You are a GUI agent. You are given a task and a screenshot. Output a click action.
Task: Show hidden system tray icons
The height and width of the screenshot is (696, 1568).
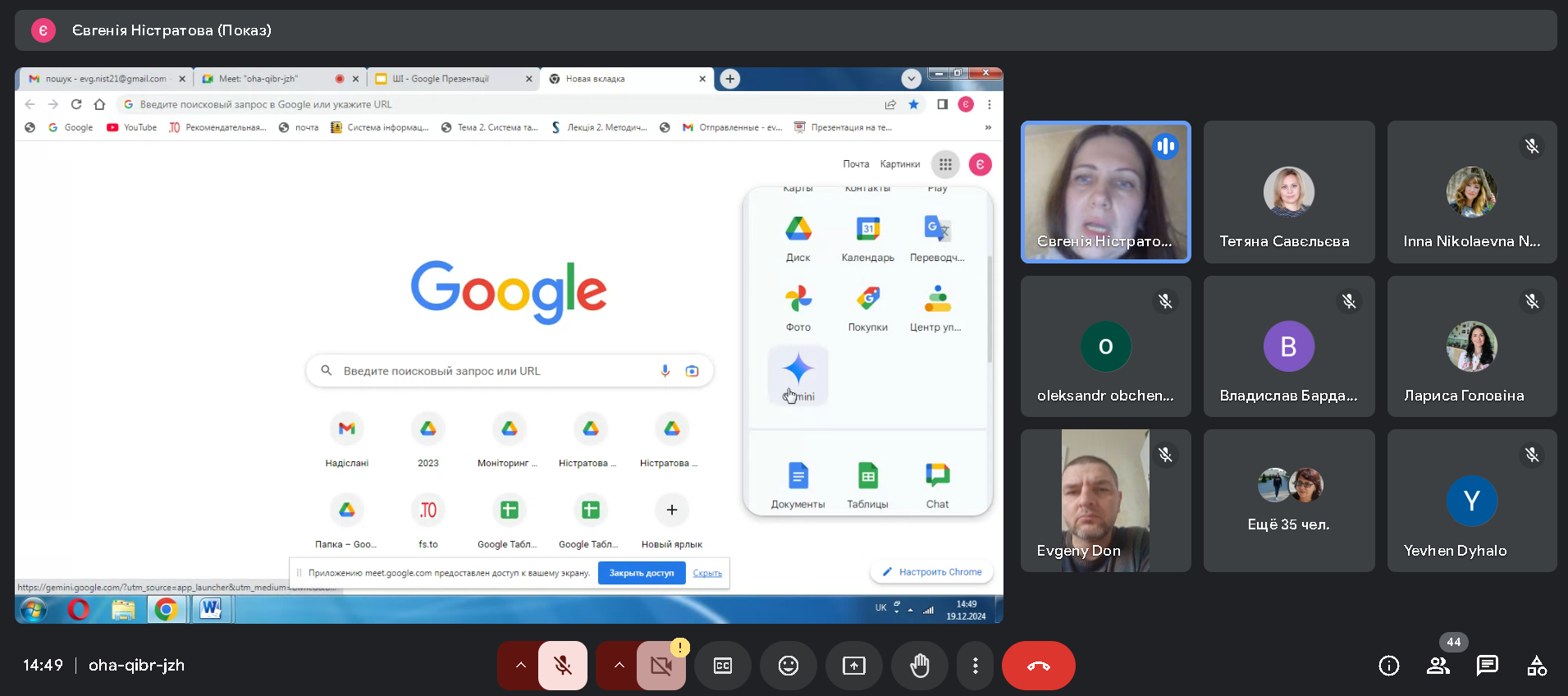[910, 610]
